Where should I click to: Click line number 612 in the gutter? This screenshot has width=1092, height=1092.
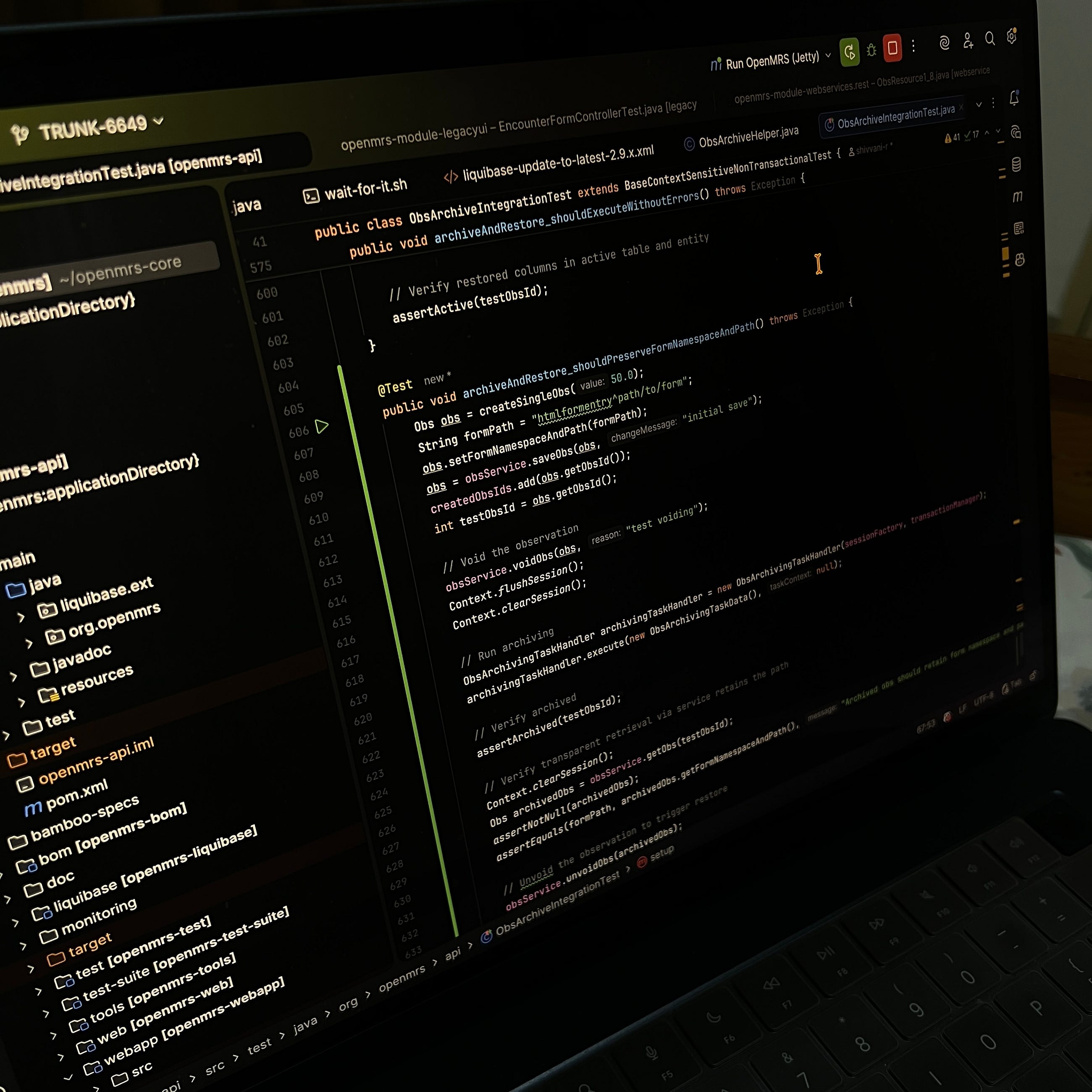point(328,561)
